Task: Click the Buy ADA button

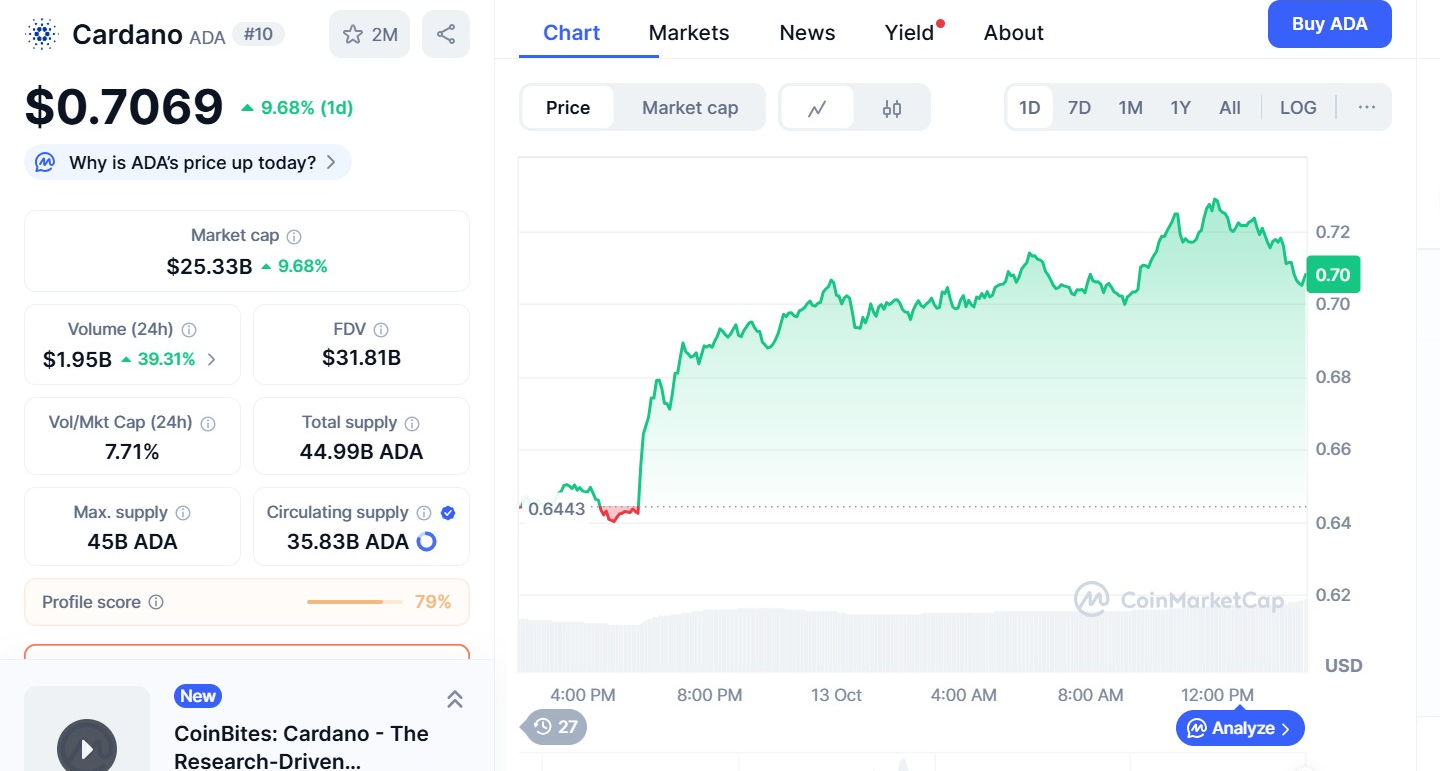Action: point(1329,24)
